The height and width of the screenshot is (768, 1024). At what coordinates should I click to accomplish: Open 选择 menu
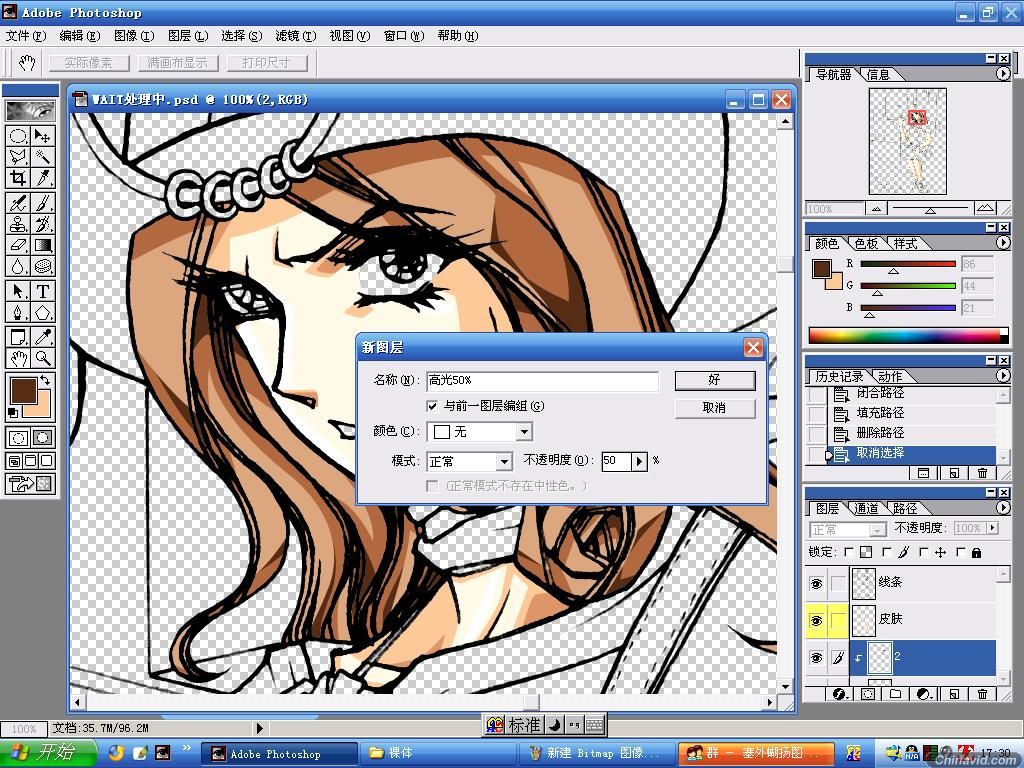(242, 36)
